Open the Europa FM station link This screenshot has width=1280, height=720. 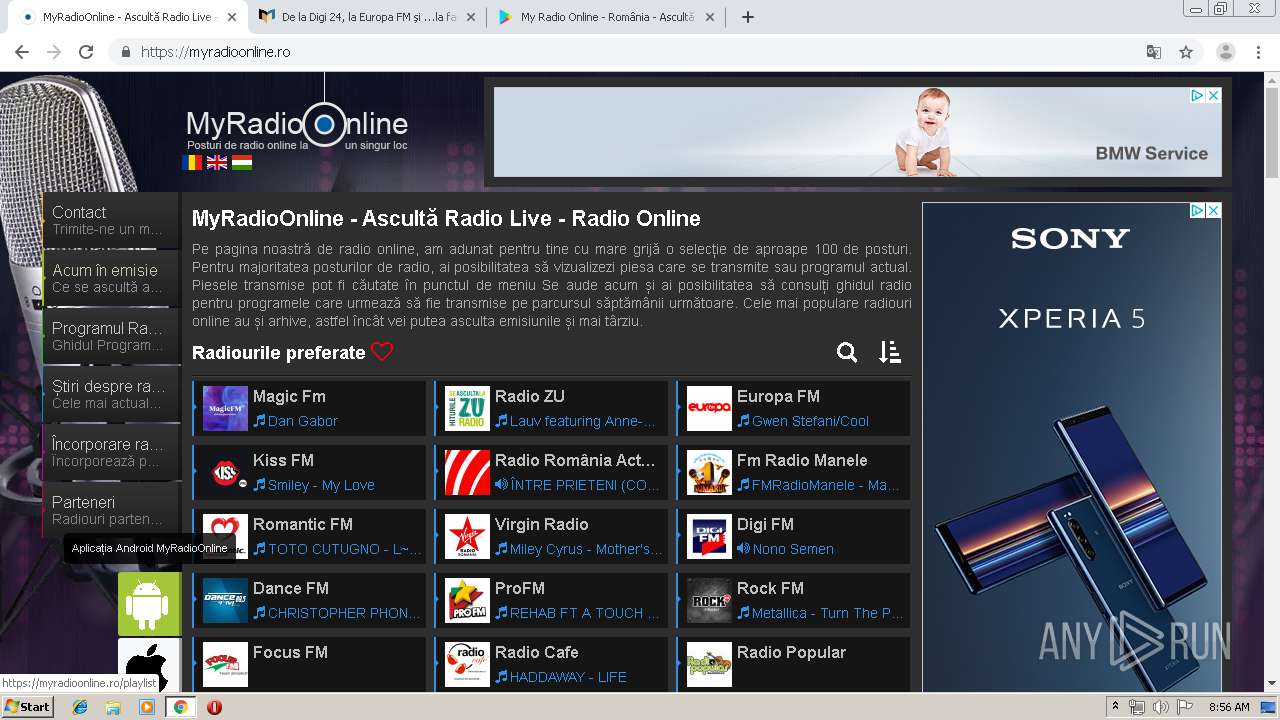[778, 396]
